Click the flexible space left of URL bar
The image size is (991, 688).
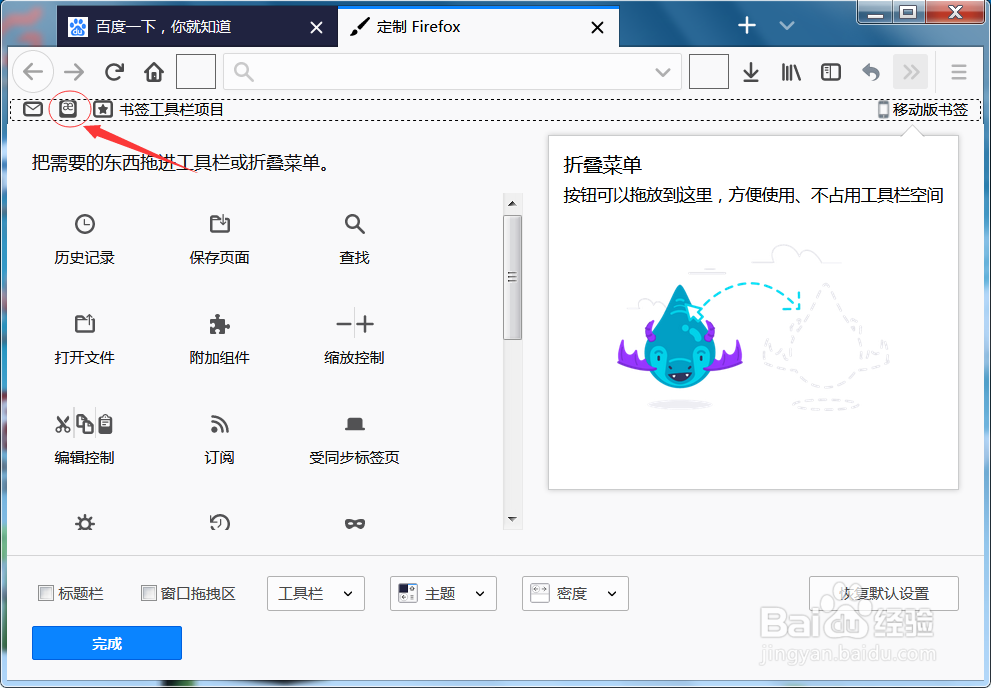tap(196, 71)
